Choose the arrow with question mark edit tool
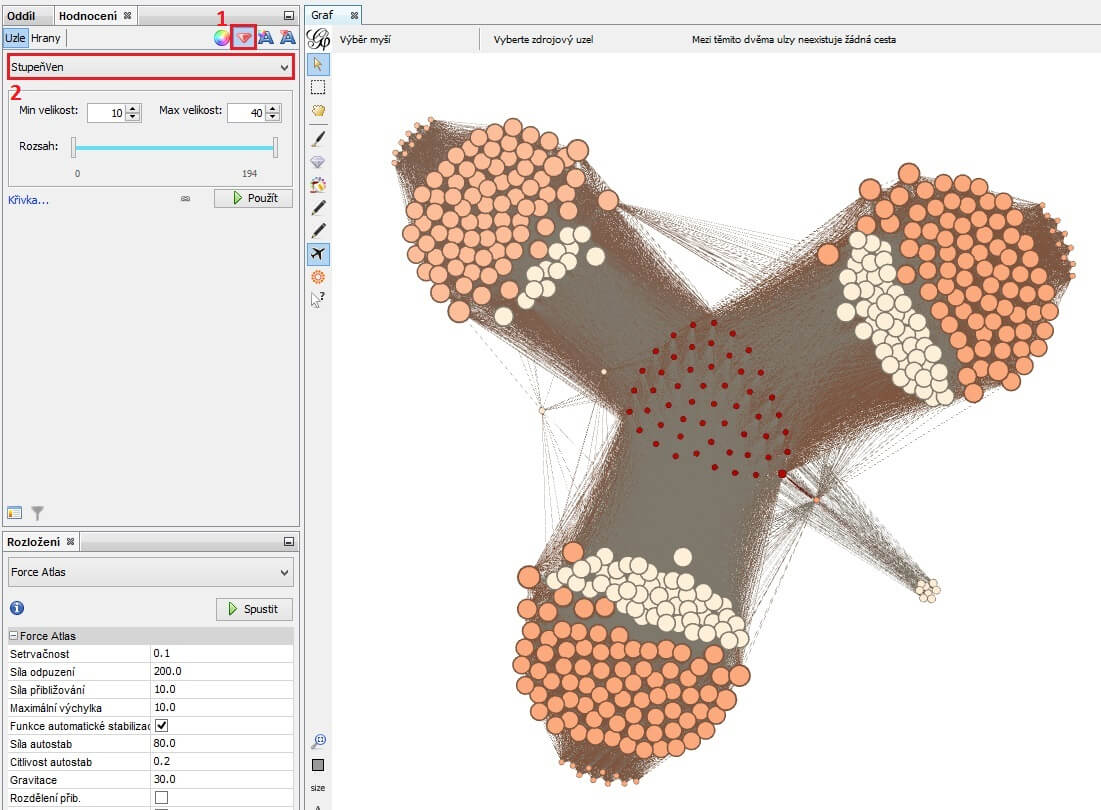 point(318,300)
